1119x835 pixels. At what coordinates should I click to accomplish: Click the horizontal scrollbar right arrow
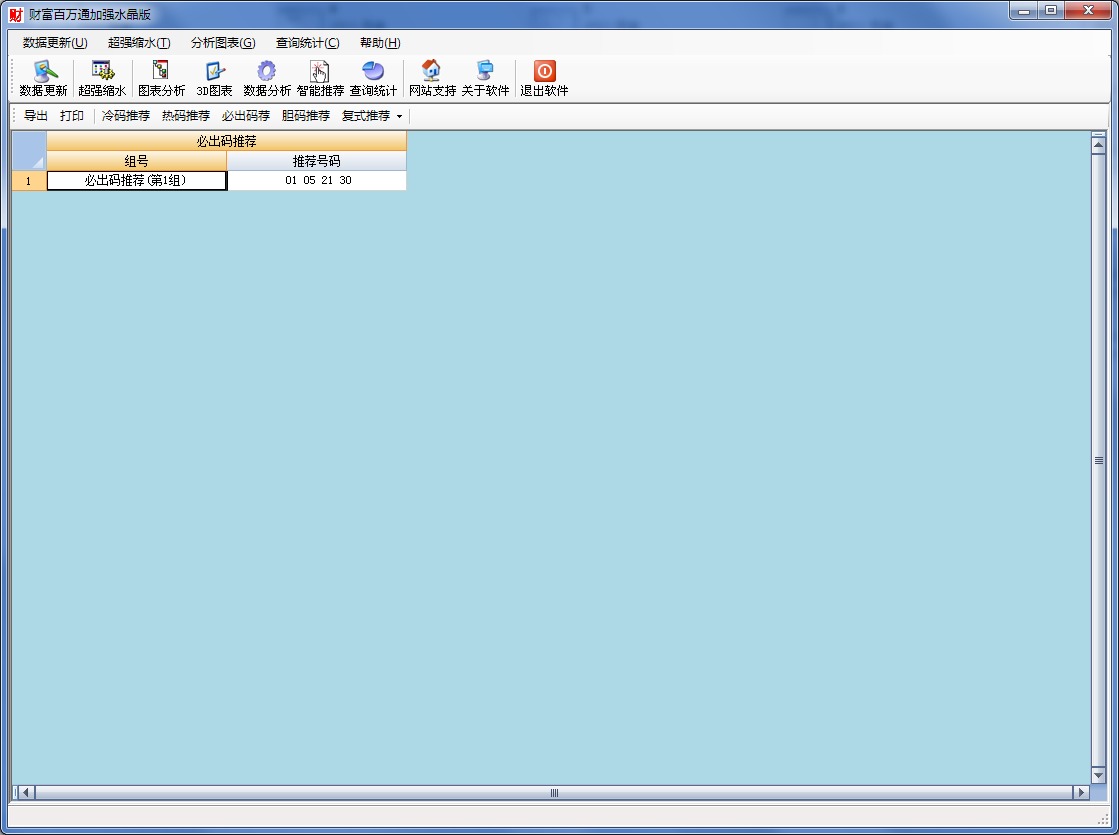(x=1080, y=792)
